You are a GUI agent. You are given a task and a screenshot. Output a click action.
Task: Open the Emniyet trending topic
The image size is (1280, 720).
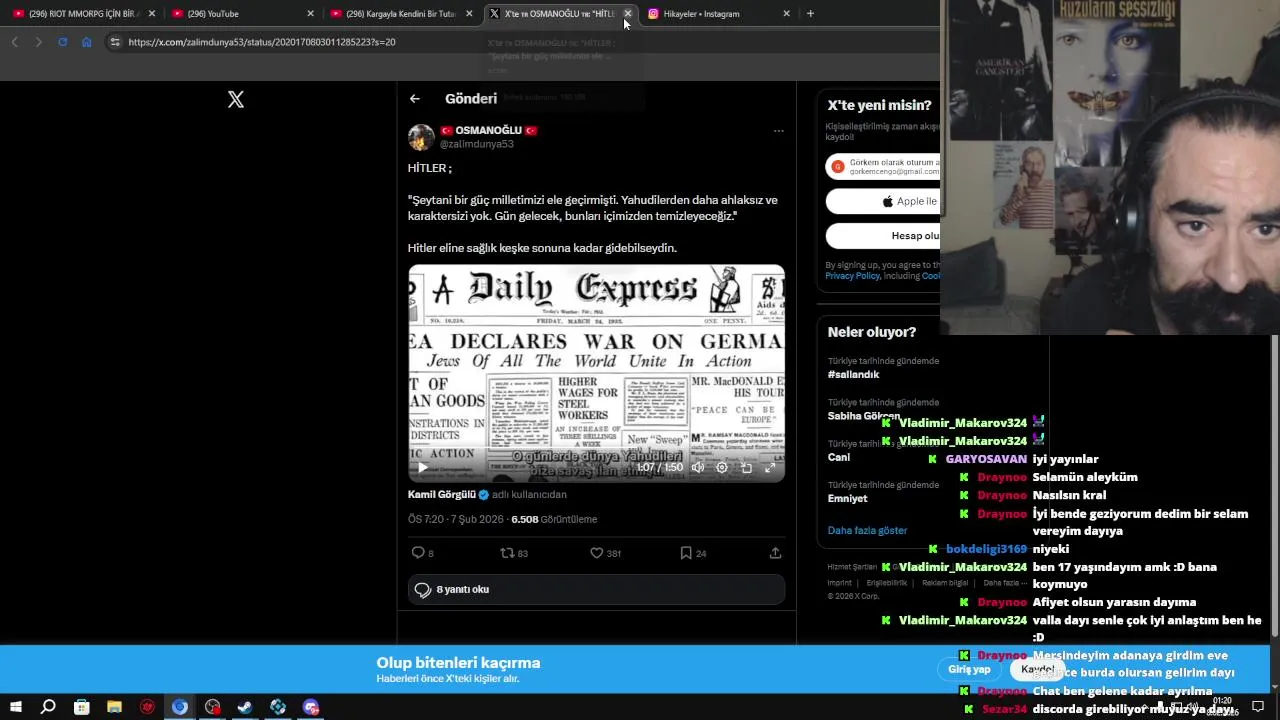pyautogui.click(x=848, y=498)
